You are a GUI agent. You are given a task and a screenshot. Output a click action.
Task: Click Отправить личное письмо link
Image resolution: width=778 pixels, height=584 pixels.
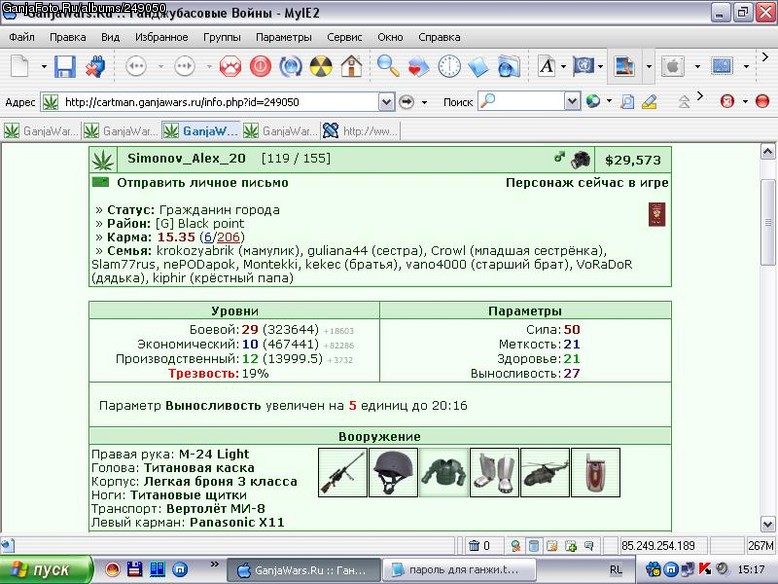(202, 183)
